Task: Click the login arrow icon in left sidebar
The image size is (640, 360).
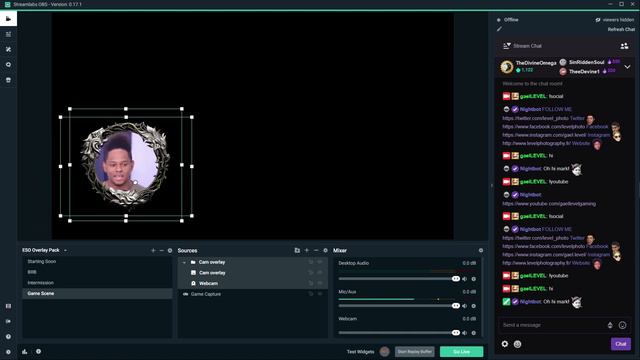Action: click(8, 321)
